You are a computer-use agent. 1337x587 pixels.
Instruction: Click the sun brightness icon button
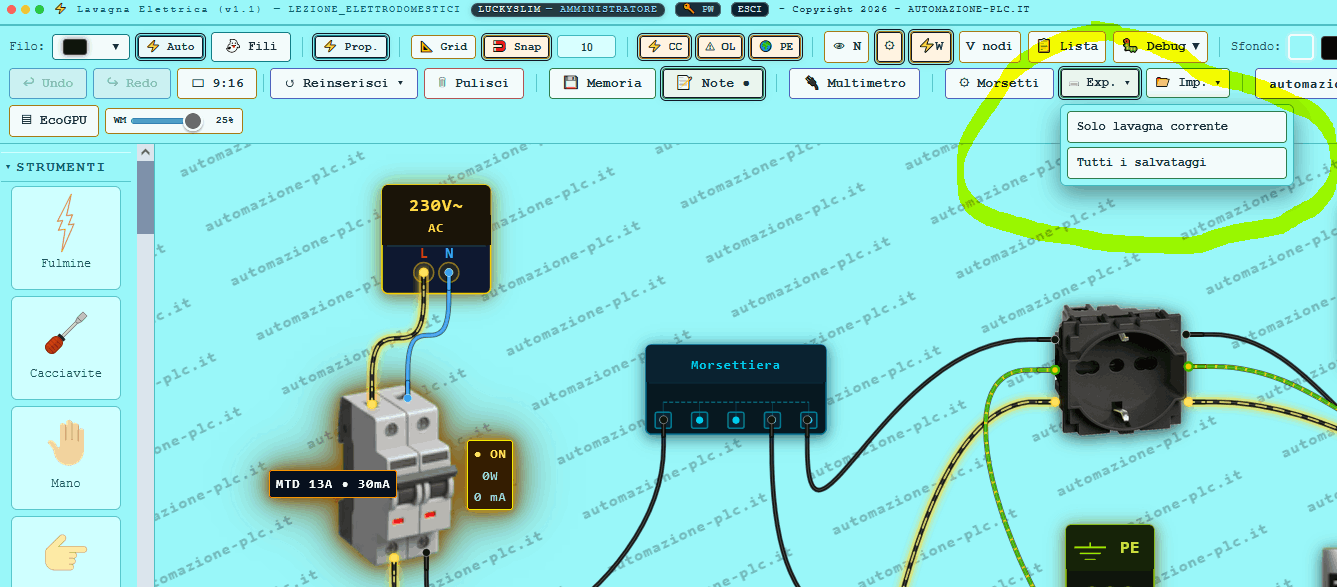[889, 47]
